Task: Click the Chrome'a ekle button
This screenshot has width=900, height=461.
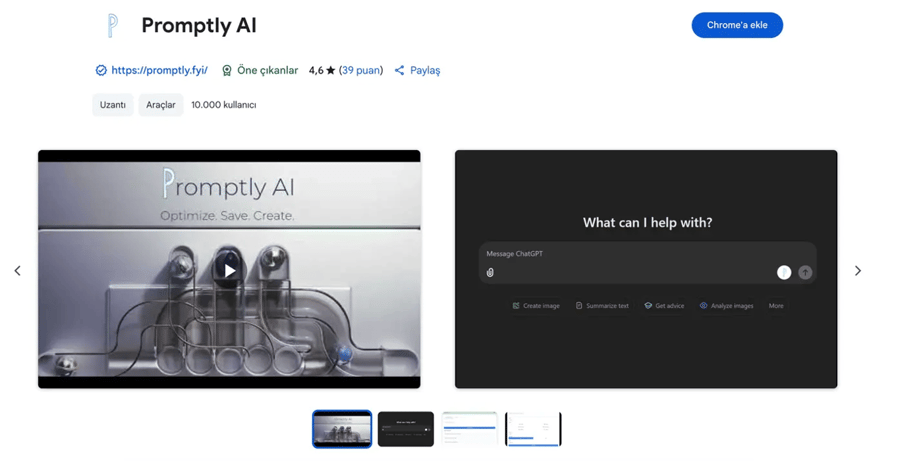Action: (737, 25)
